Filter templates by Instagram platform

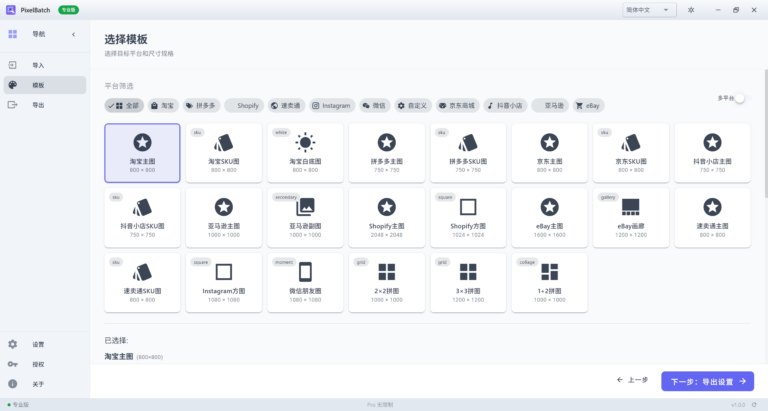point(332,105)
